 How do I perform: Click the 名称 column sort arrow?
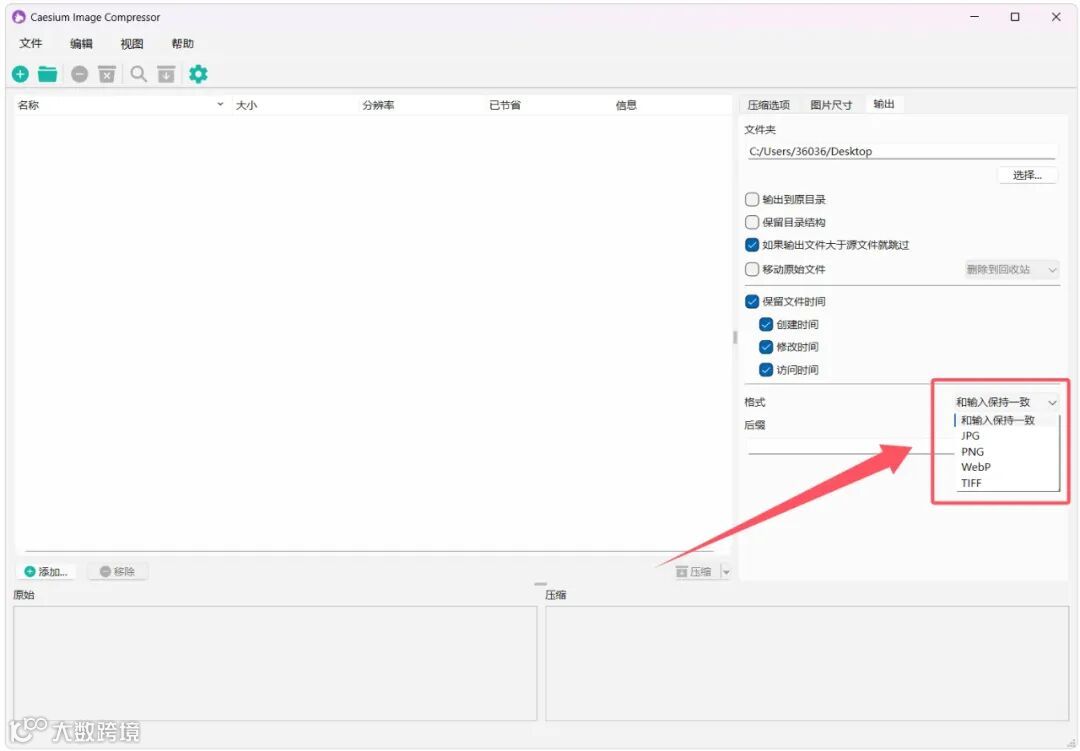220,105
